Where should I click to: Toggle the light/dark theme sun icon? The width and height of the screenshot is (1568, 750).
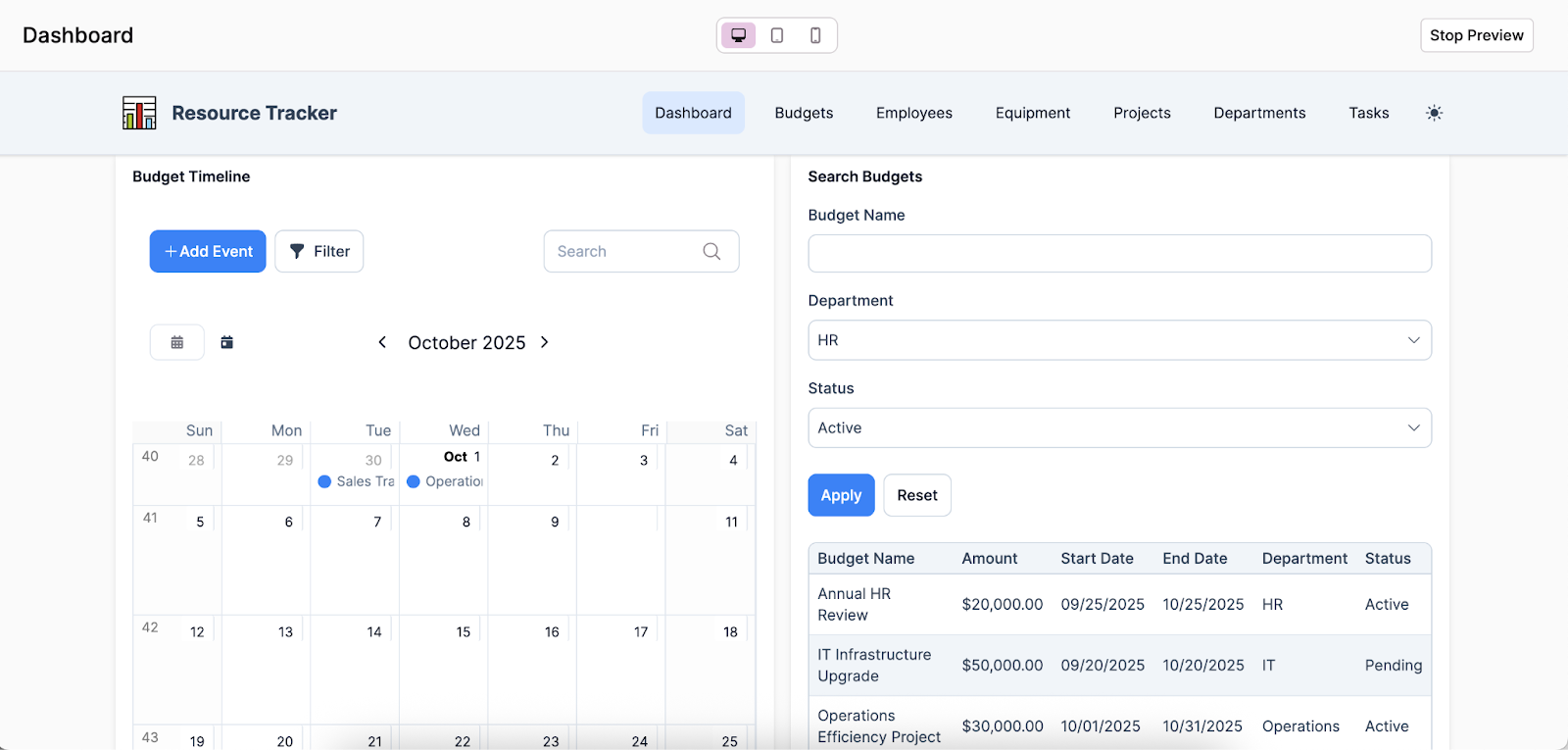[1434, 113]
